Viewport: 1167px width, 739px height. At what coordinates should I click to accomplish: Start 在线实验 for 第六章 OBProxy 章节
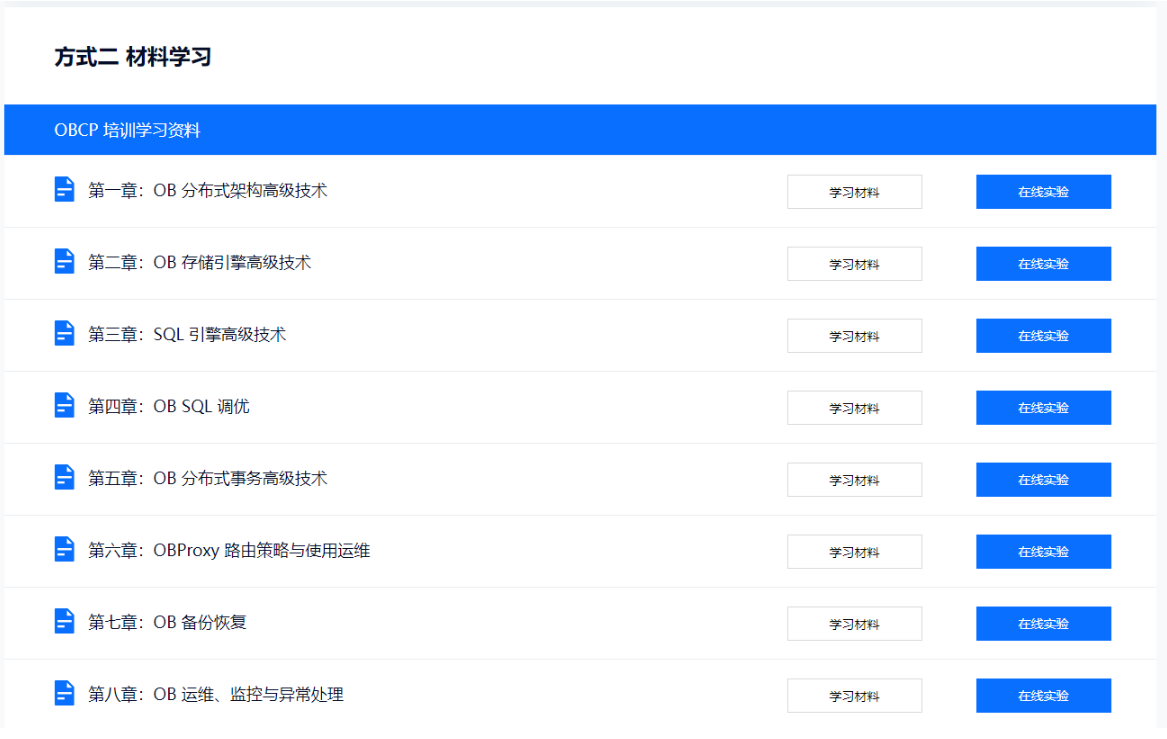pos(1043,551)
